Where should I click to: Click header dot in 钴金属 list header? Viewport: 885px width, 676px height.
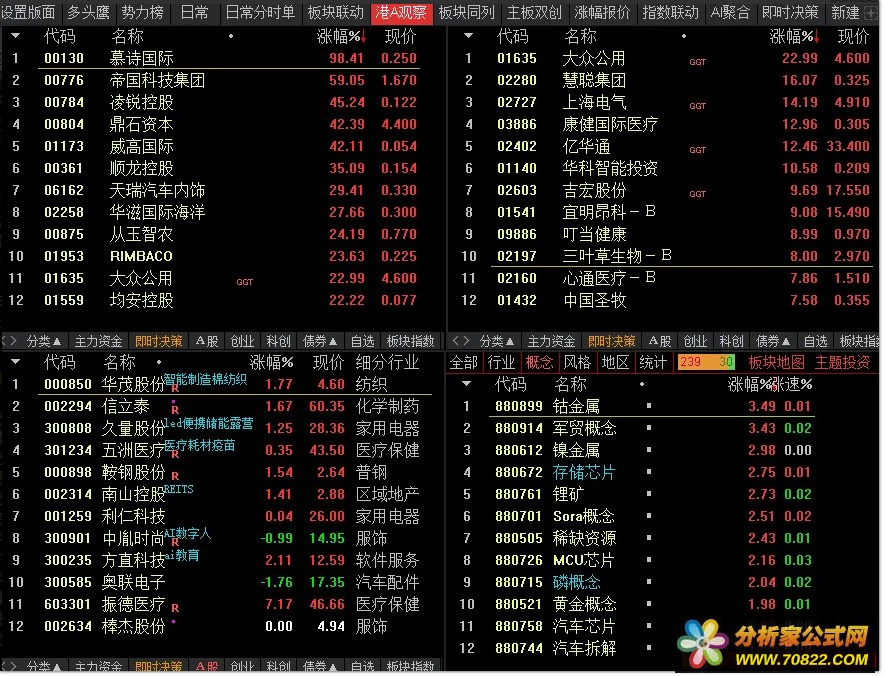[x=642, y=384]
